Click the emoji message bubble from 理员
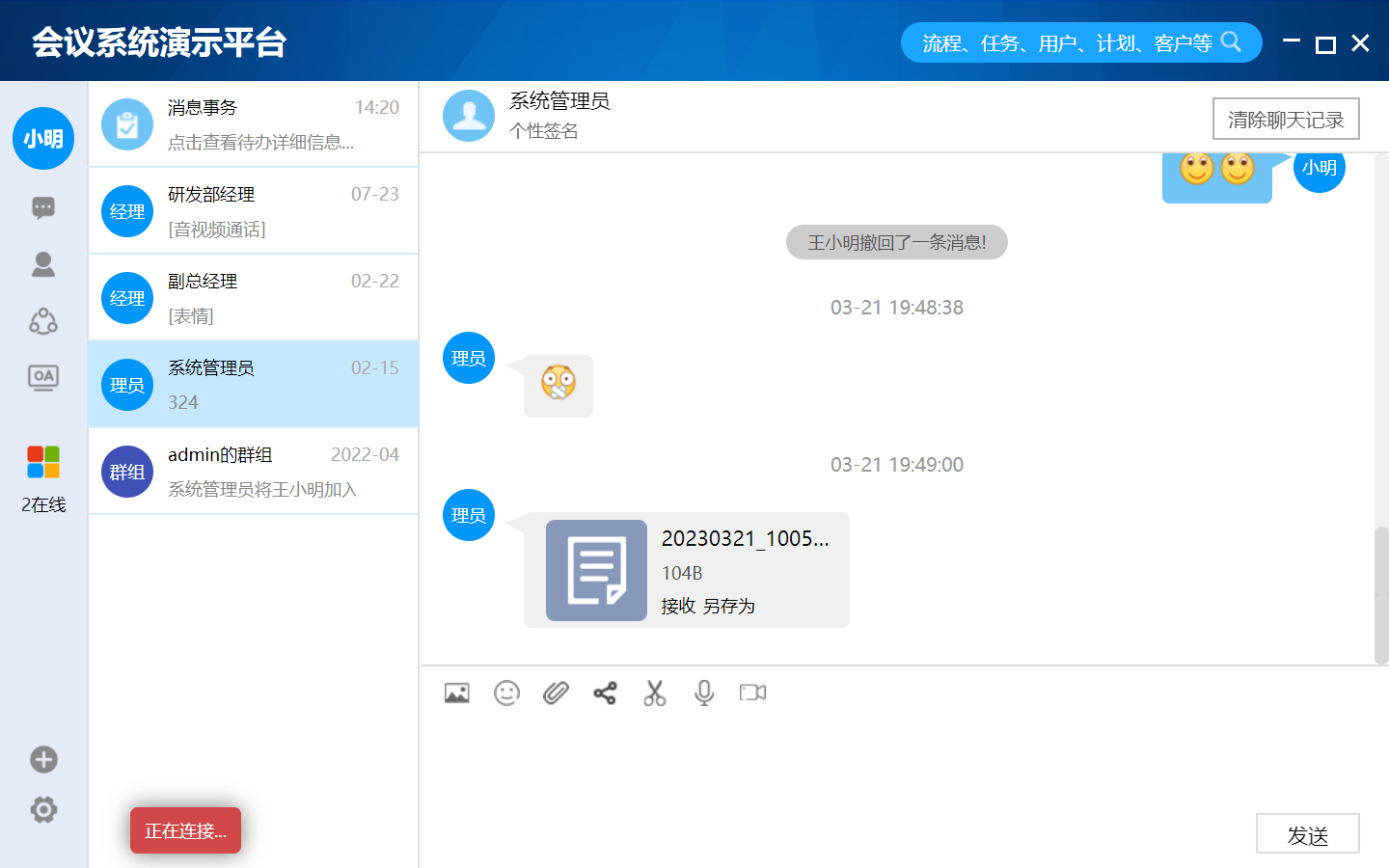The image size is (1389, 868). pos(558,386)
